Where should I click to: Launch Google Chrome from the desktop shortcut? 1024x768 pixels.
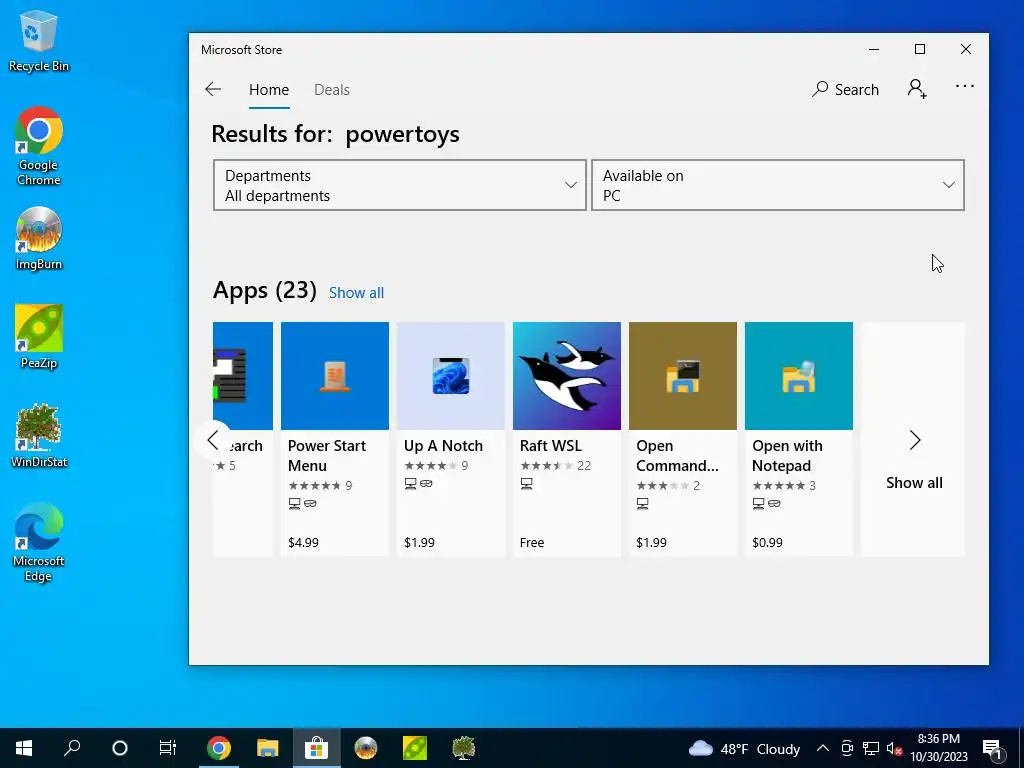(39, 146)
